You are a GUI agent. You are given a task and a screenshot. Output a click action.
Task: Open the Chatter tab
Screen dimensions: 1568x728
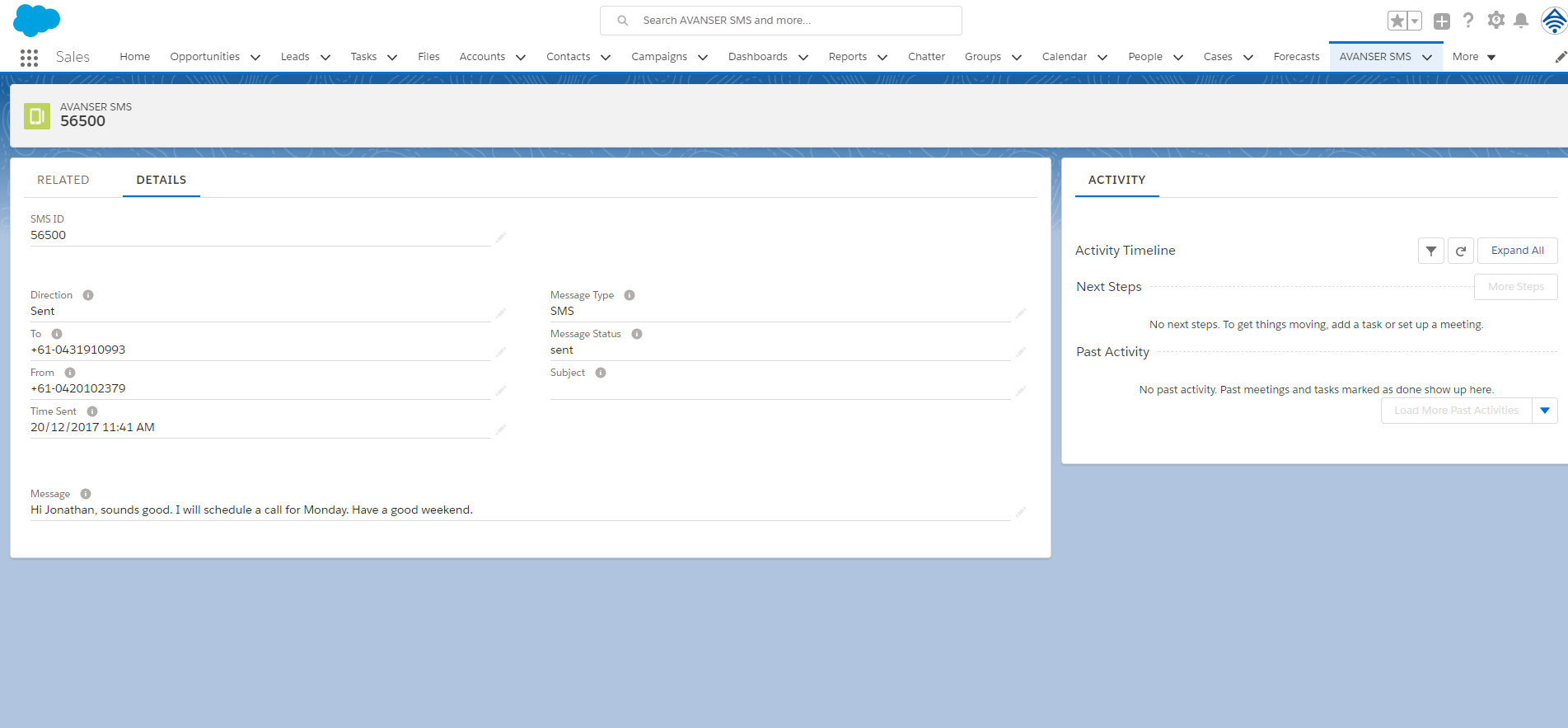pyautogui.click(x=926, y=57)
